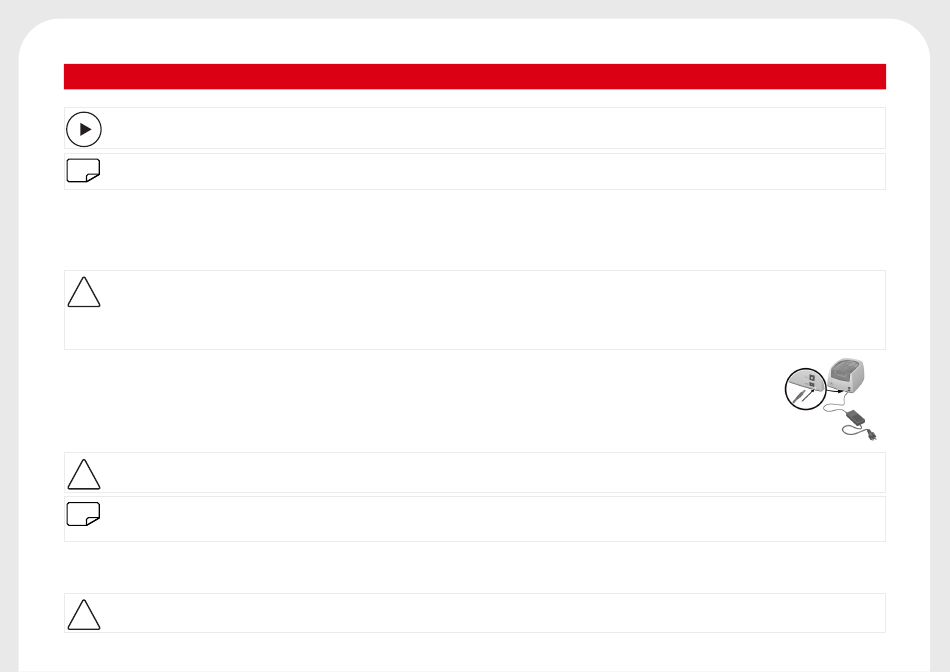Click the note icon beneath the play icon

click(83, 170)
